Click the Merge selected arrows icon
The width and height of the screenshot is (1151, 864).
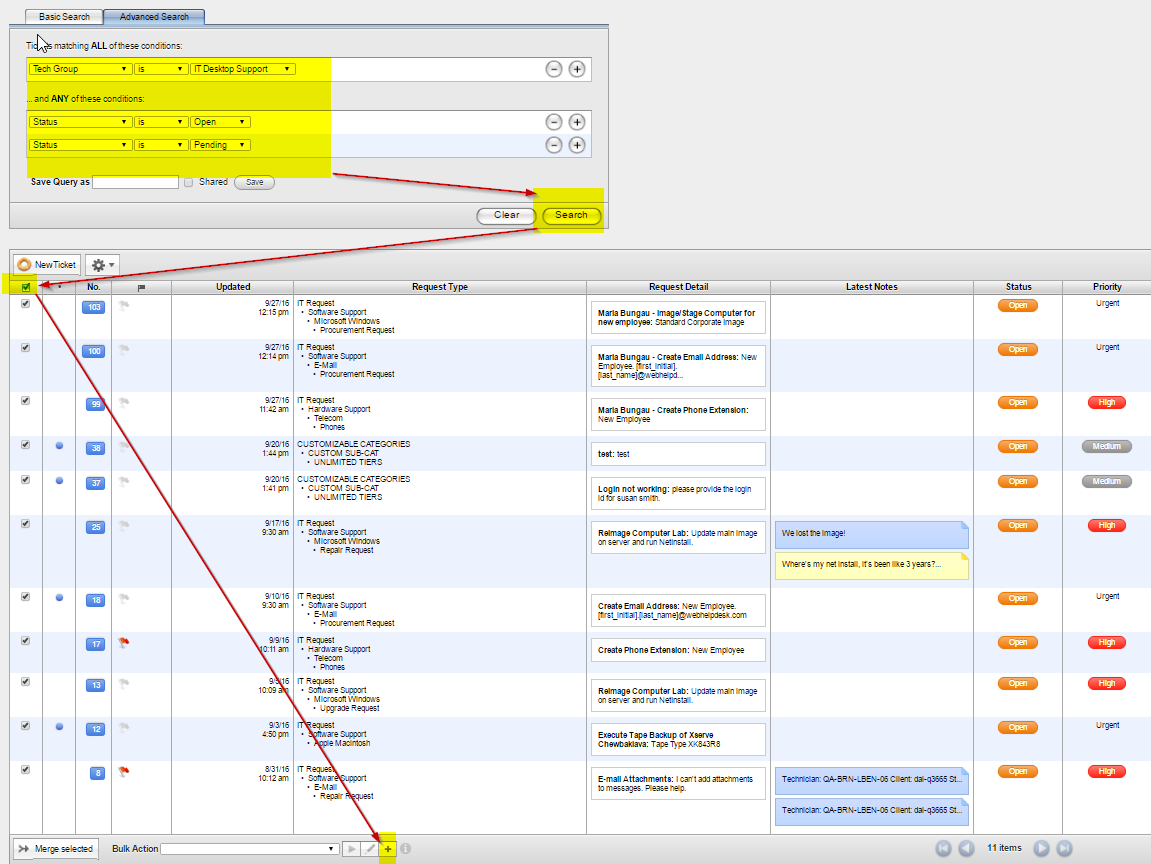(24, 847)
